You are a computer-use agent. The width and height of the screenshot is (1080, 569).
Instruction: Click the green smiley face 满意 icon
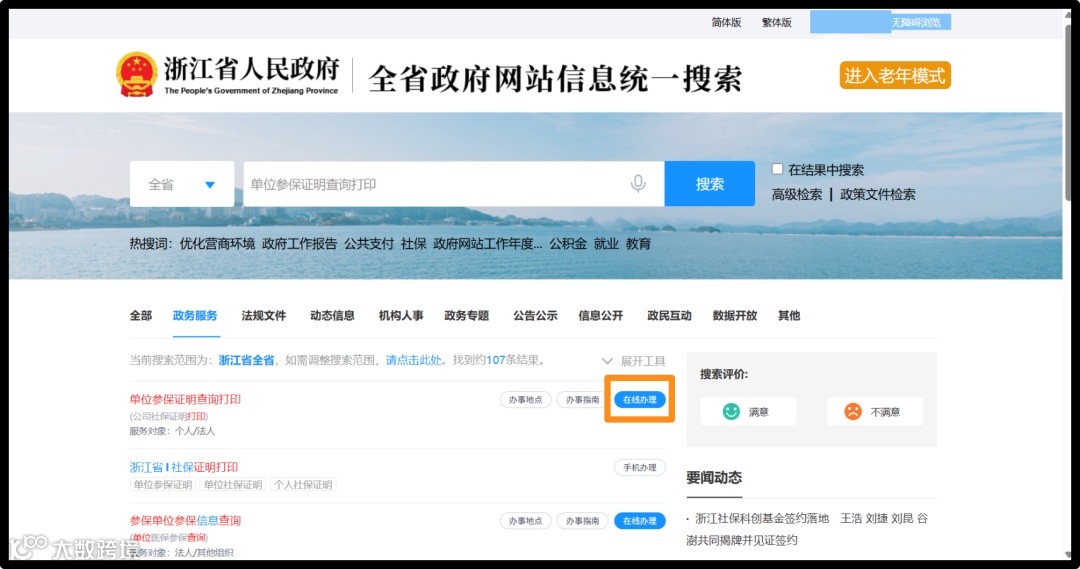click(731, 411)
